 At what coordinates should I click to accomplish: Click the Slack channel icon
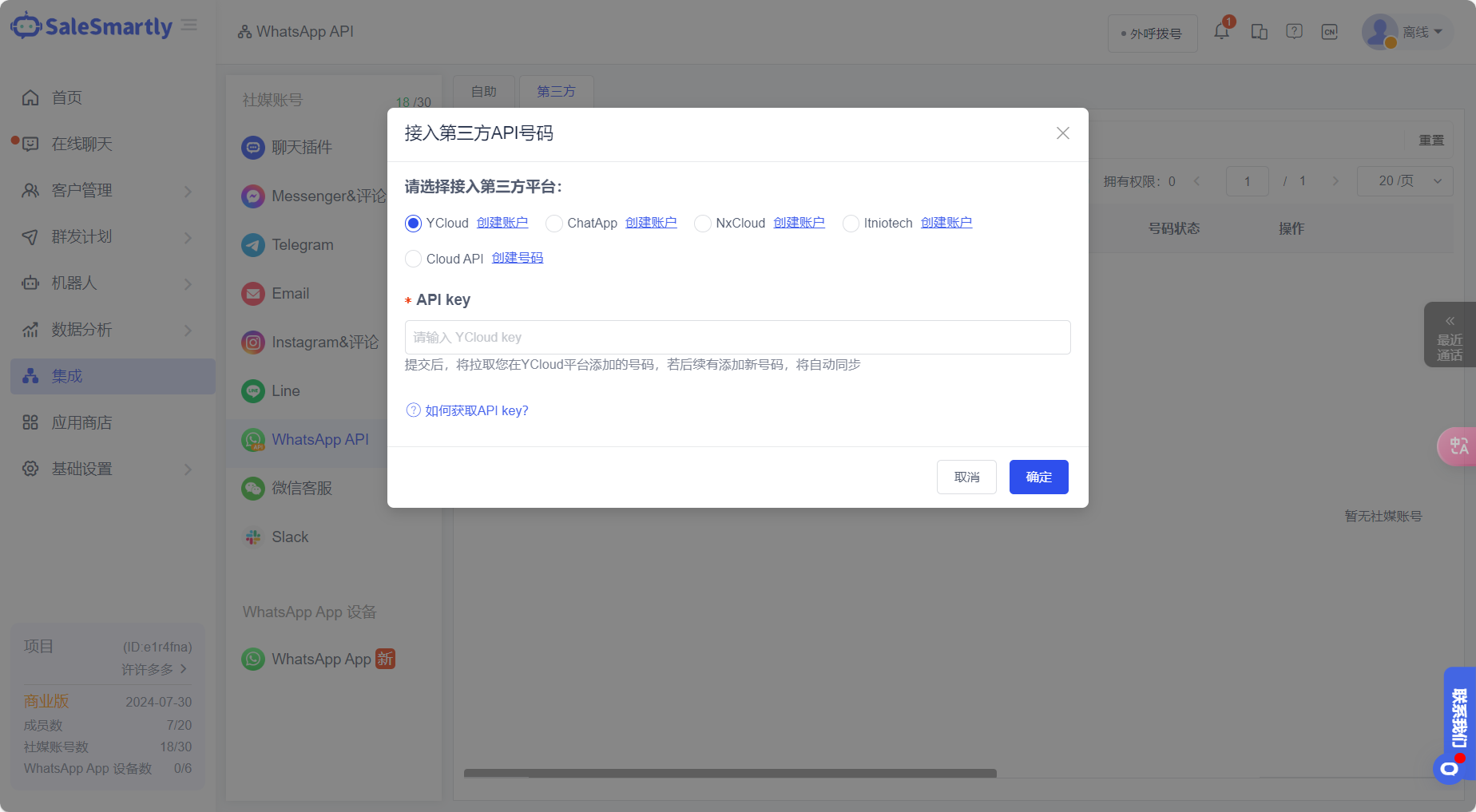(253, 537)
